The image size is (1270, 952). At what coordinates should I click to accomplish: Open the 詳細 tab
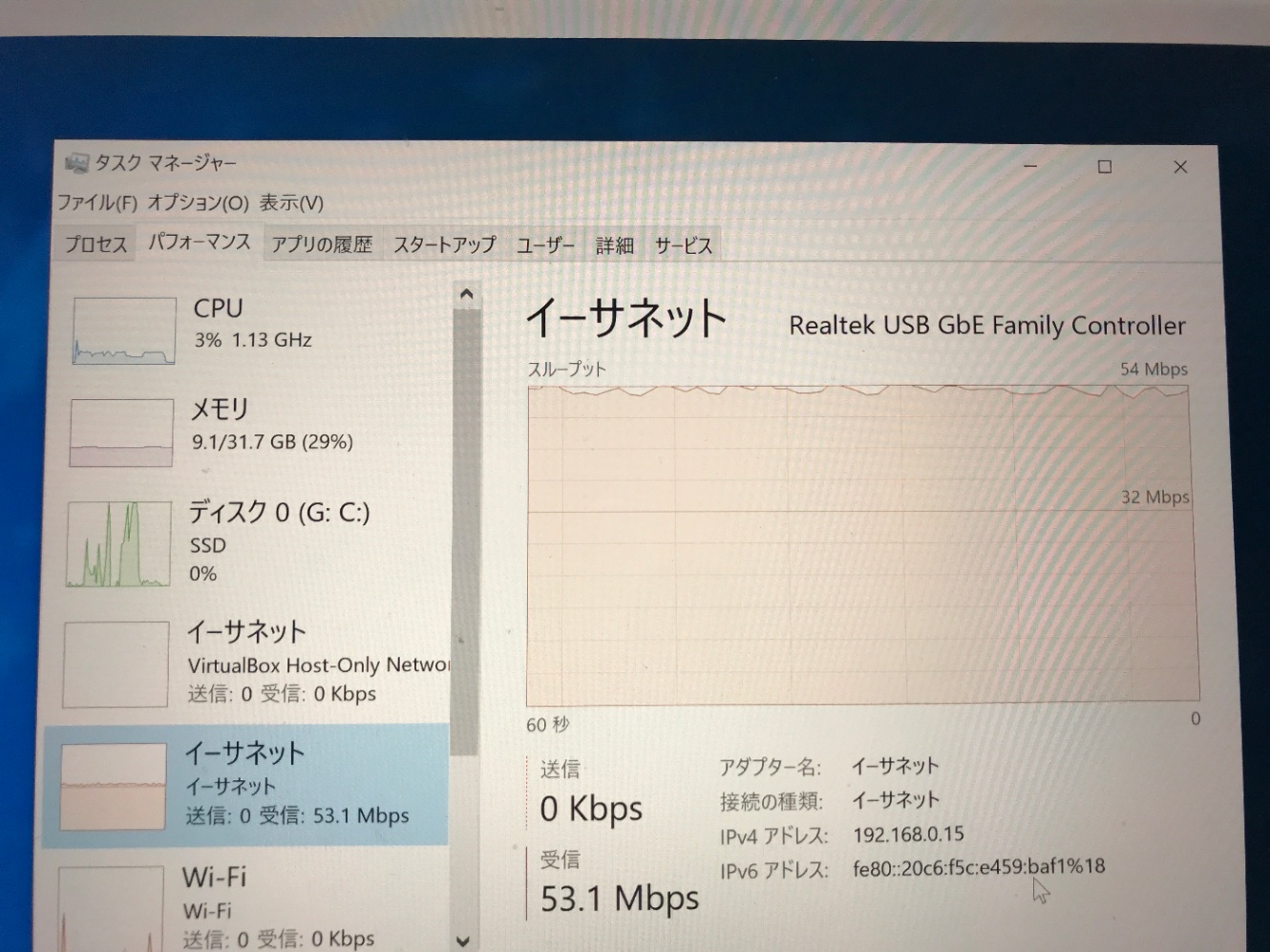(x=614, y=245)
